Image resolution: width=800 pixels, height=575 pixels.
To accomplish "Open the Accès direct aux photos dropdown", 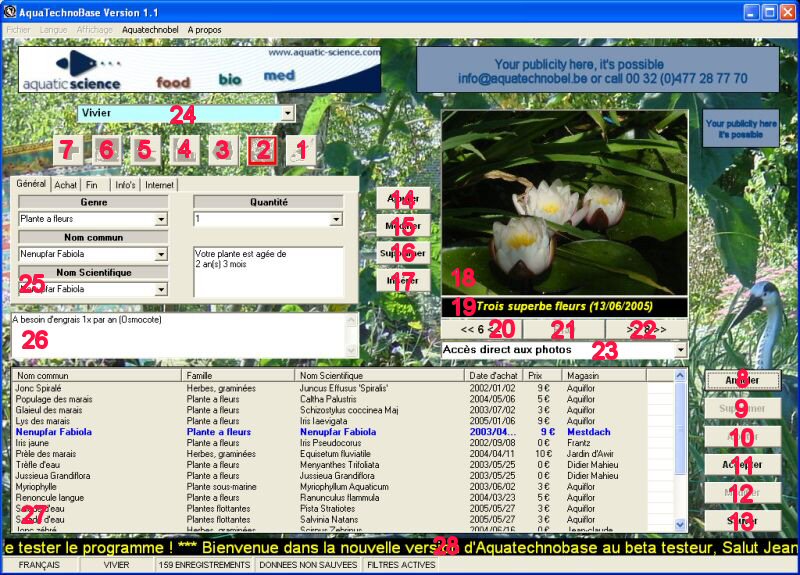I will point(681,350).
